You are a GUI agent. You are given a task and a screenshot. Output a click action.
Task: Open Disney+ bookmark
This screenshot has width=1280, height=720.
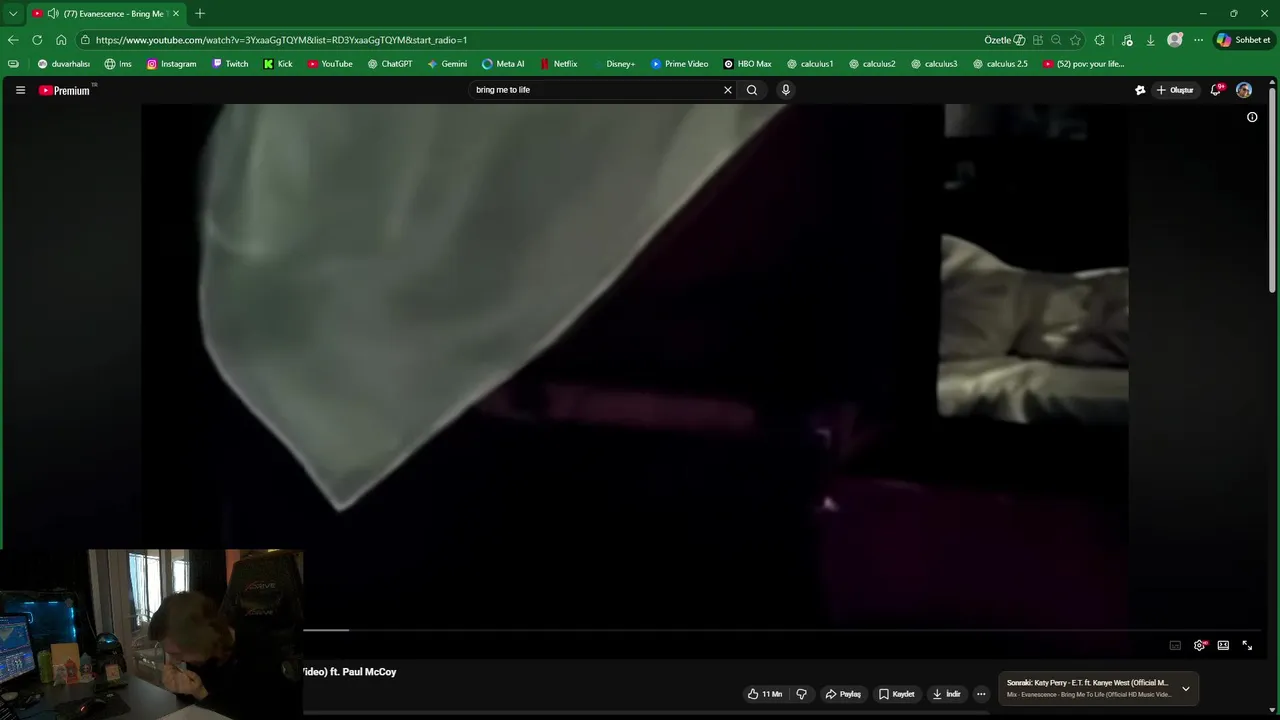click(613, 64)
